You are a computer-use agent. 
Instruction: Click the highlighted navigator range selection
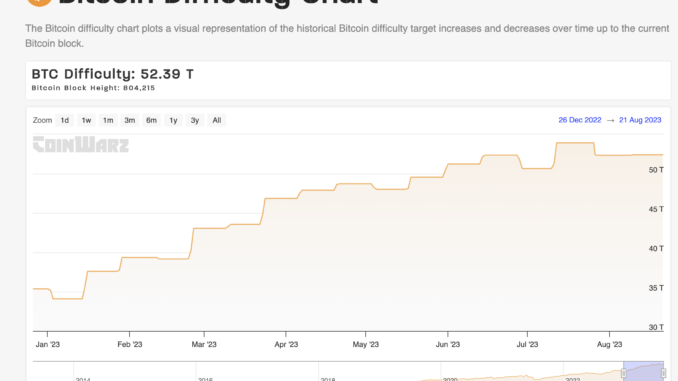coord(643,371)
